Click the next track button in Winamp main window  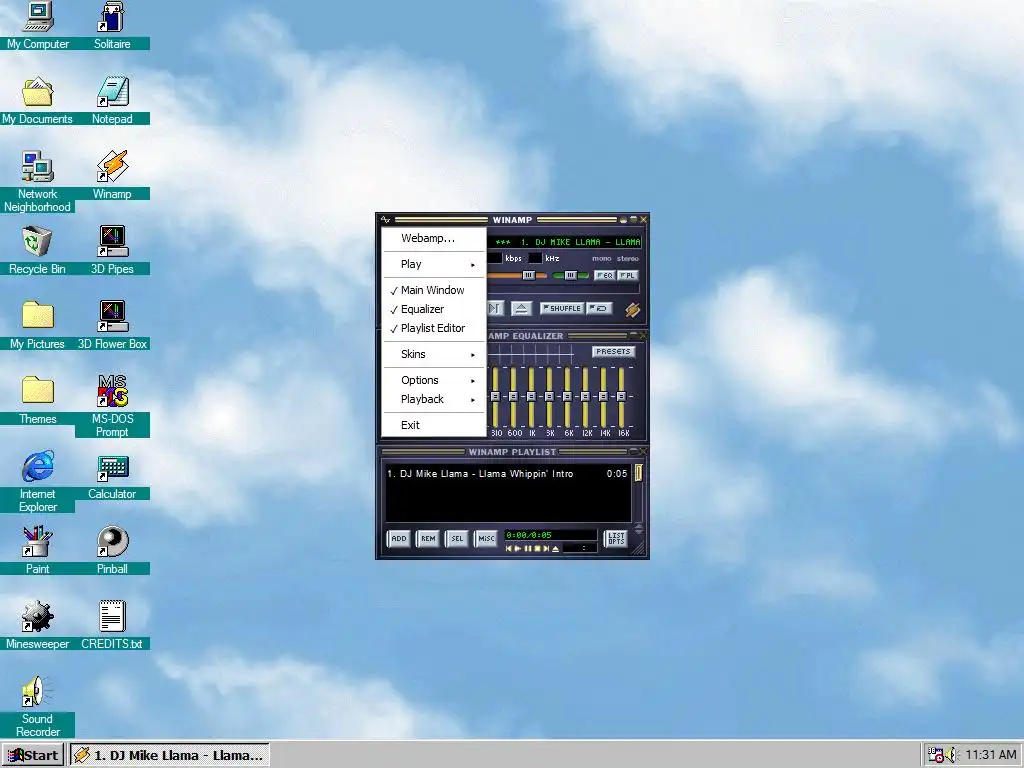[x=496, y=308]
